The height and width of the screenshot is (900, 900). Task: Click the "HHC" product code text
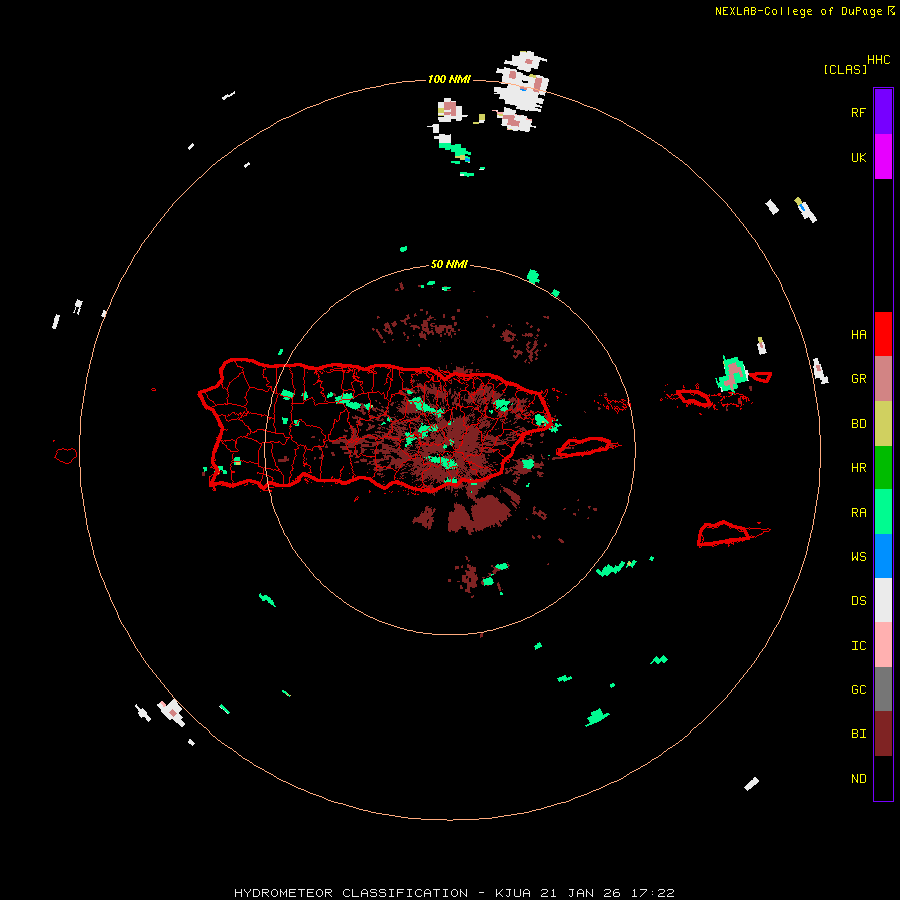click(x=878, y=60)
